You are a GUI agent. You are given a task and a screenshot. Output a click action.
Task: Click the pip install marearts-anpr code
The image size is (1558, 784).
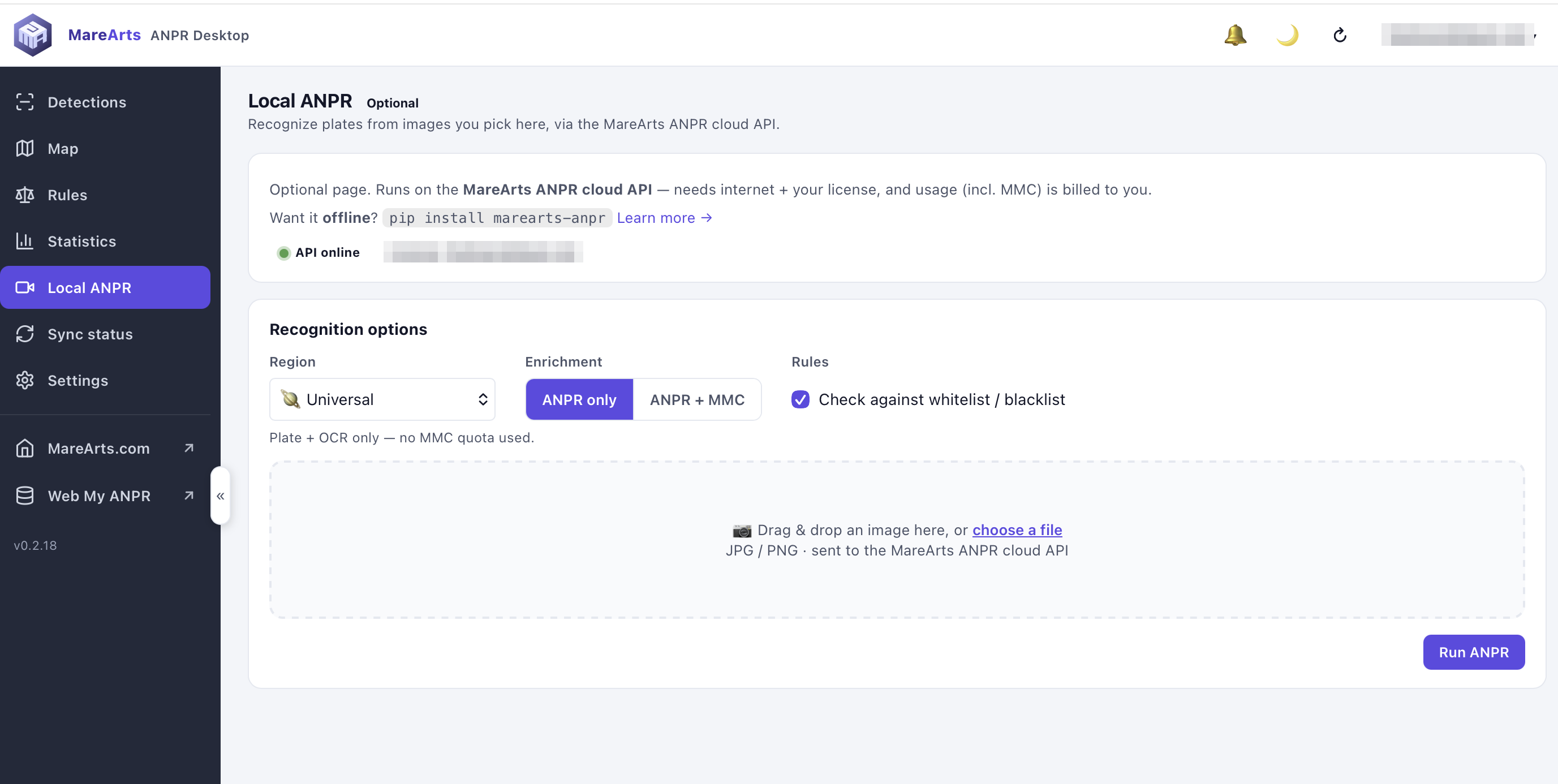tap(497, 218)
